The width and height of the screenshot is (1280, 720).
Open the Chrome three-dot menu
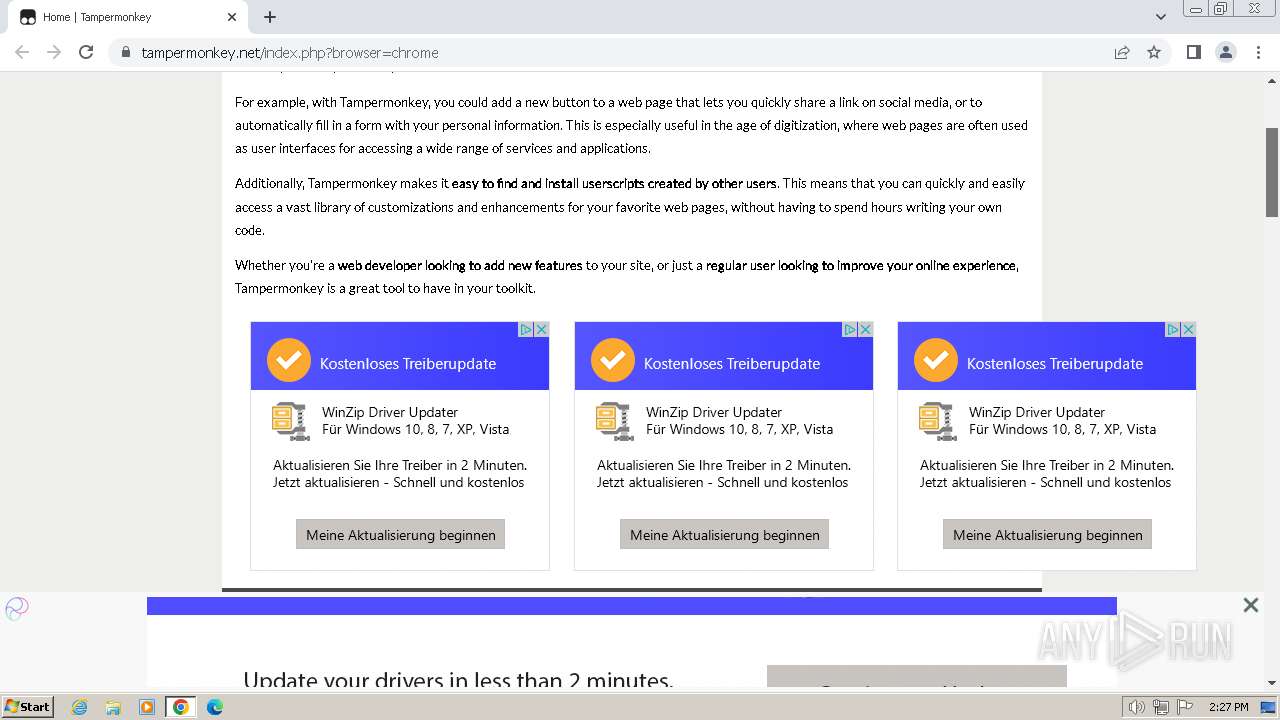[x=1258, y=52]
